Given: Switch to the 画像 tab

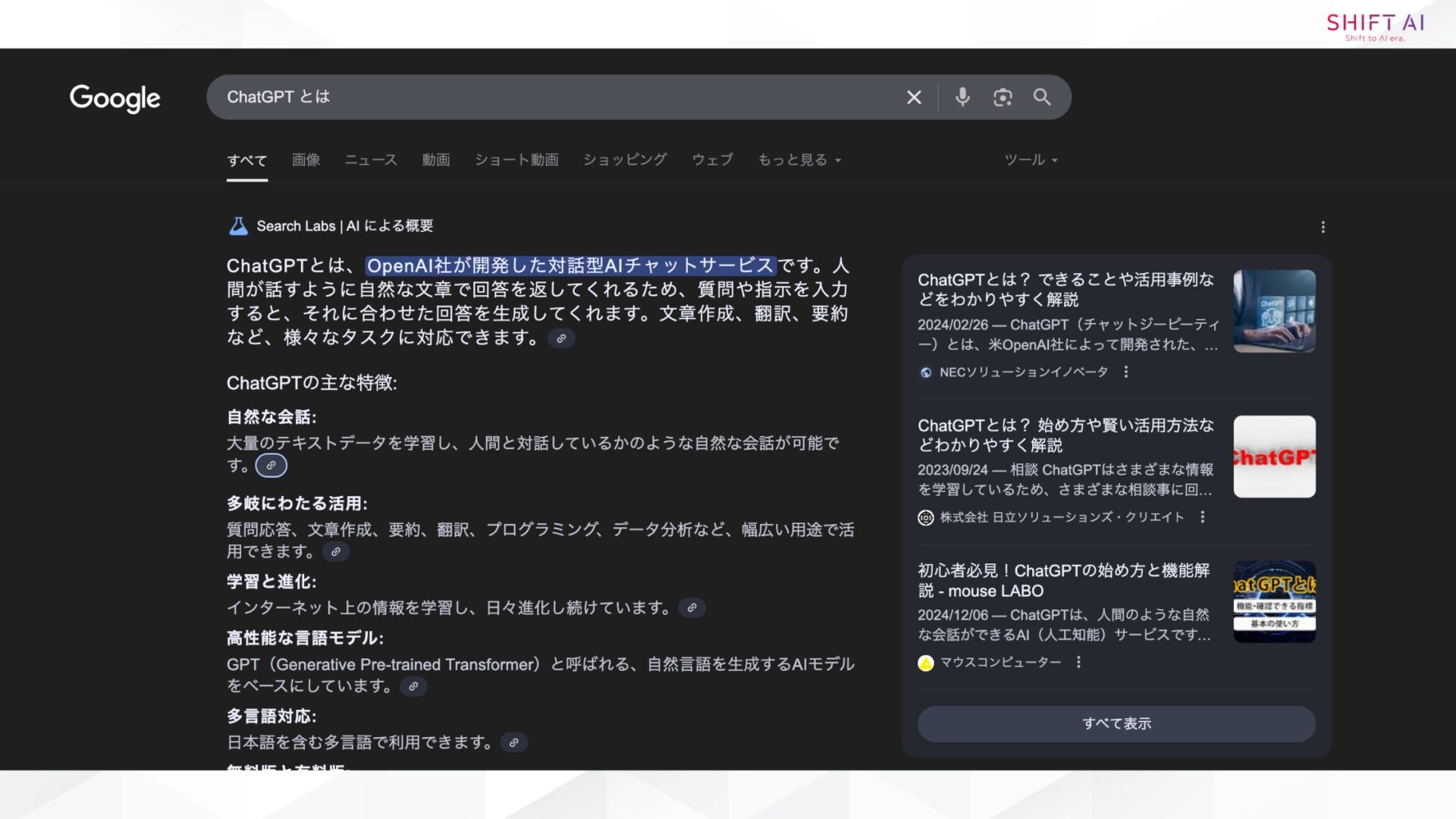Looking at the screenshot, I should tap(305, 160).
